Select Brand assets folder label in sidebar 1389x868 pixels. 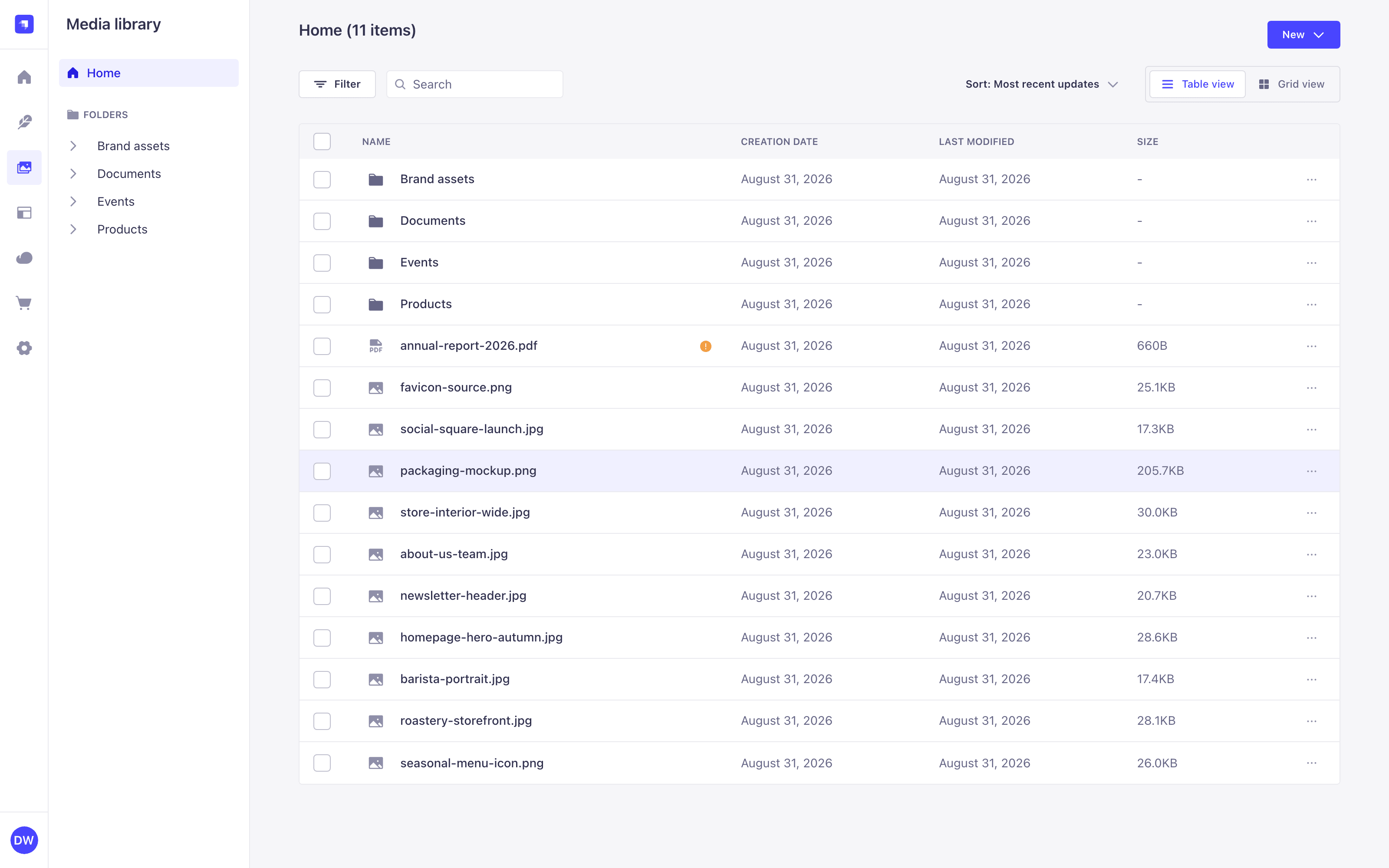[x=133, y=146]
